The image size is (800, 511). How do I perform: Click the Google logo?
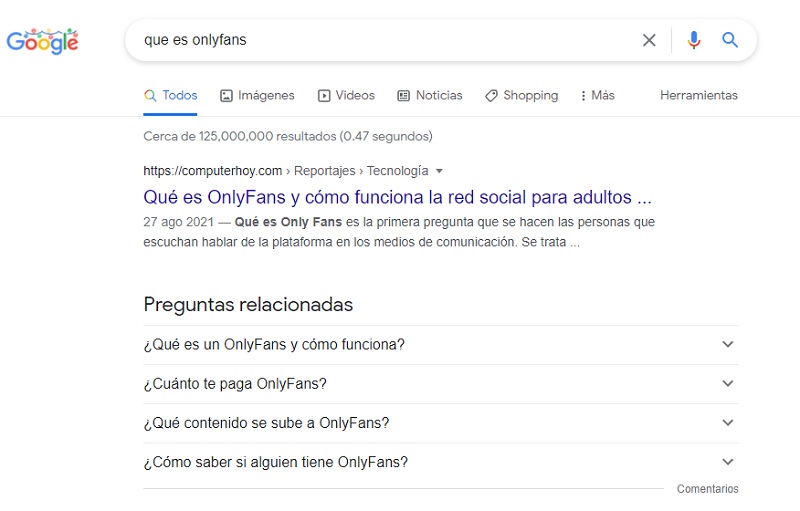[42, 41]
